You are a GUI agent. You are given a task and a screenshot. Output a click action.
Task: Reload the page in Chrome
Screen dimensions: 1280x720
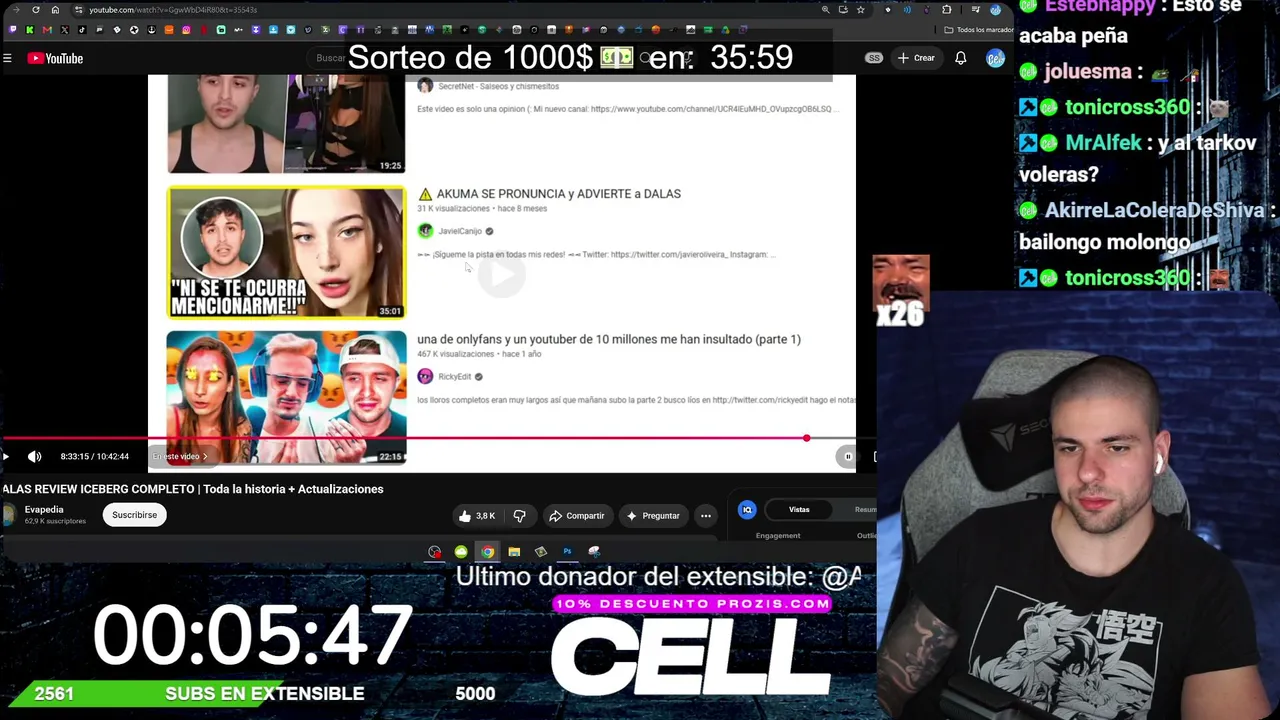tap(36, 10)
